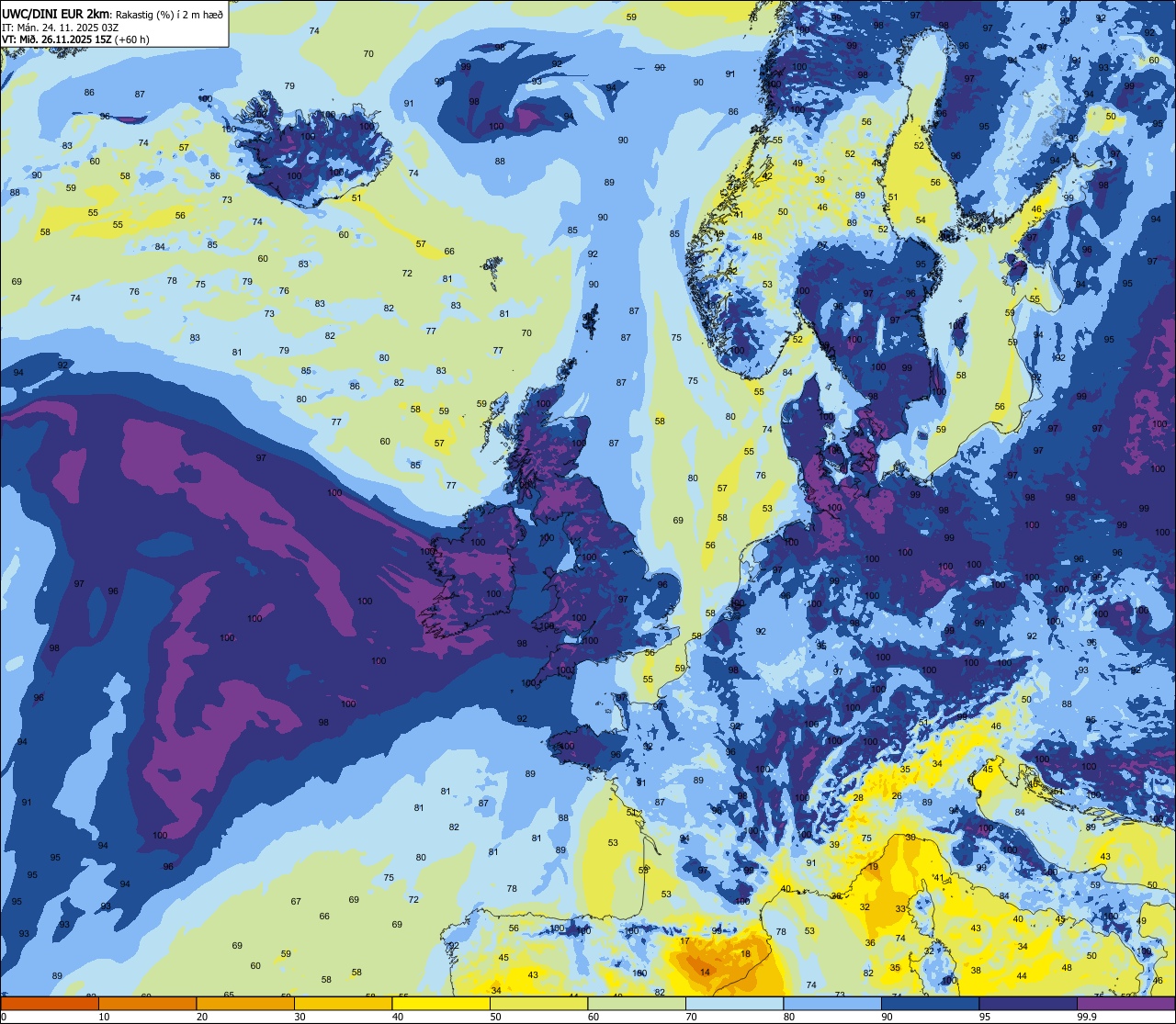Click the legend swatch between 95 and 99.9
The image size is (1176, 1024).
pyautogui.click(x=1028, y=1003)
